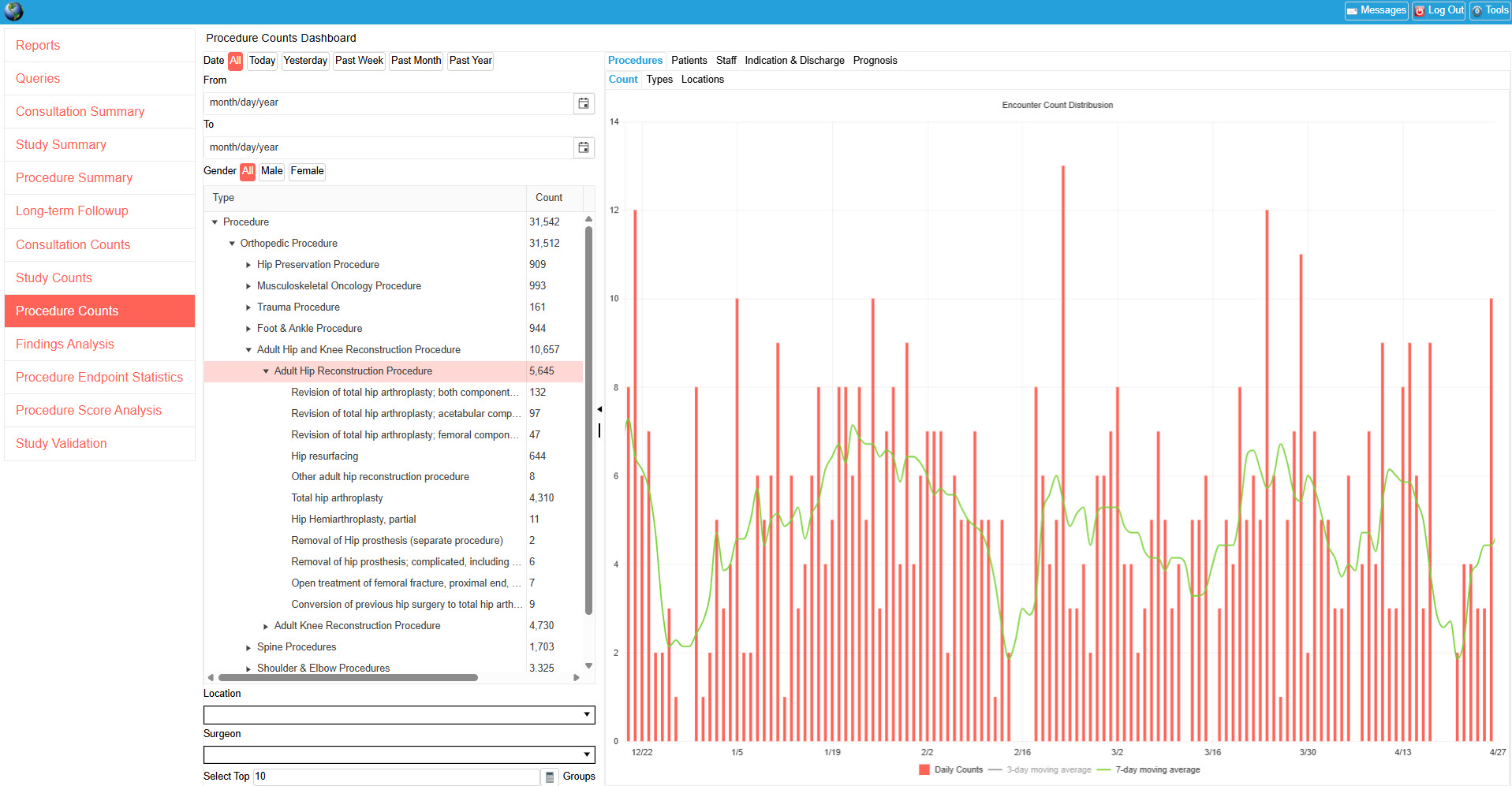
Task: Switch to the Locations sub-tab
Action: tap(703, 80)
